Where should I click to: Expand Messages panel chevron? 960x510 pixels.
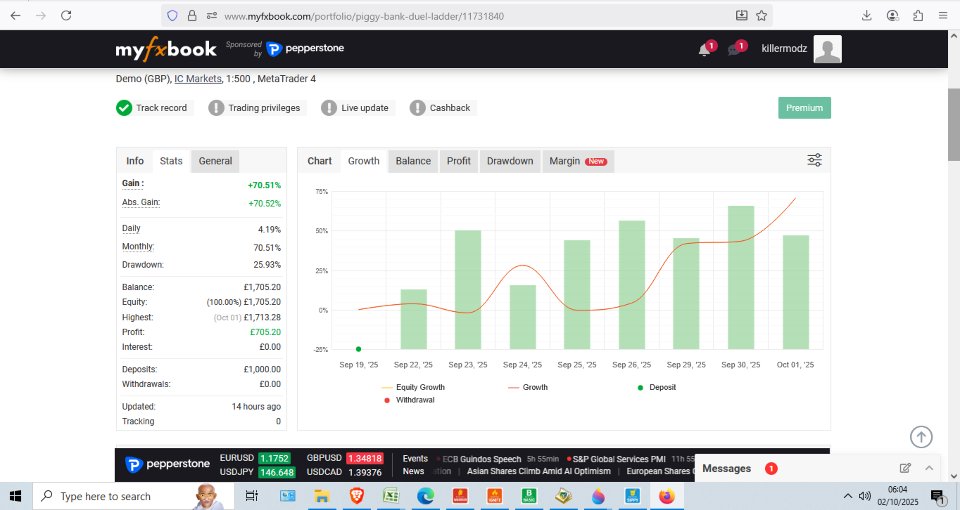coord(929,468)
